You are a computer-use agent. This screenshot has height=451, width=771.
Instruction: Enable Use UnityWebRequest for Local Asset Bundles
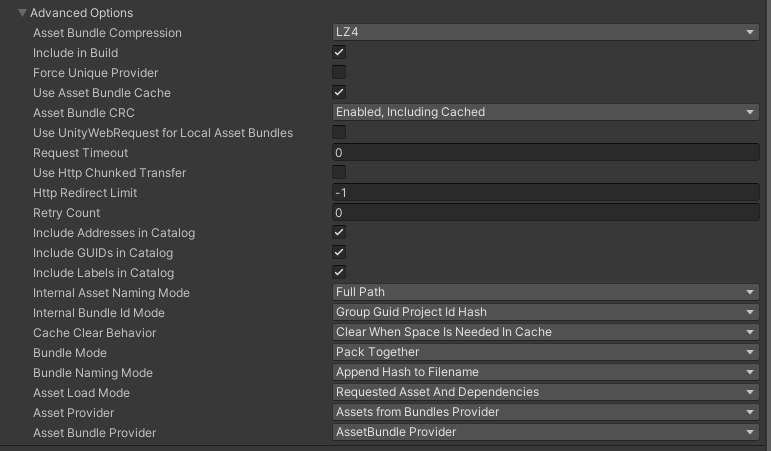click(339, 133)
